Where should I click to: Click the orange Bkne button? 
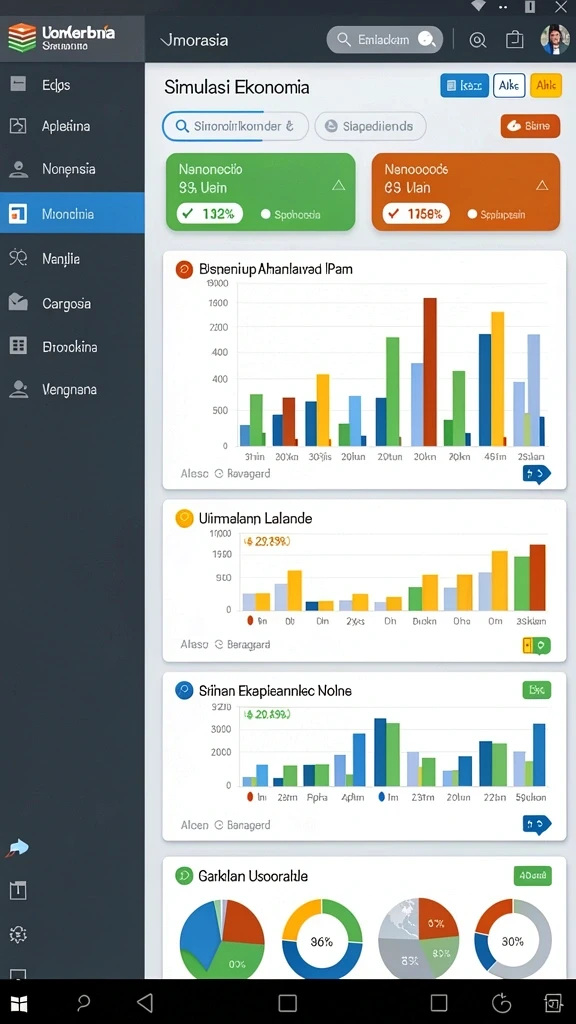[530, 126]
